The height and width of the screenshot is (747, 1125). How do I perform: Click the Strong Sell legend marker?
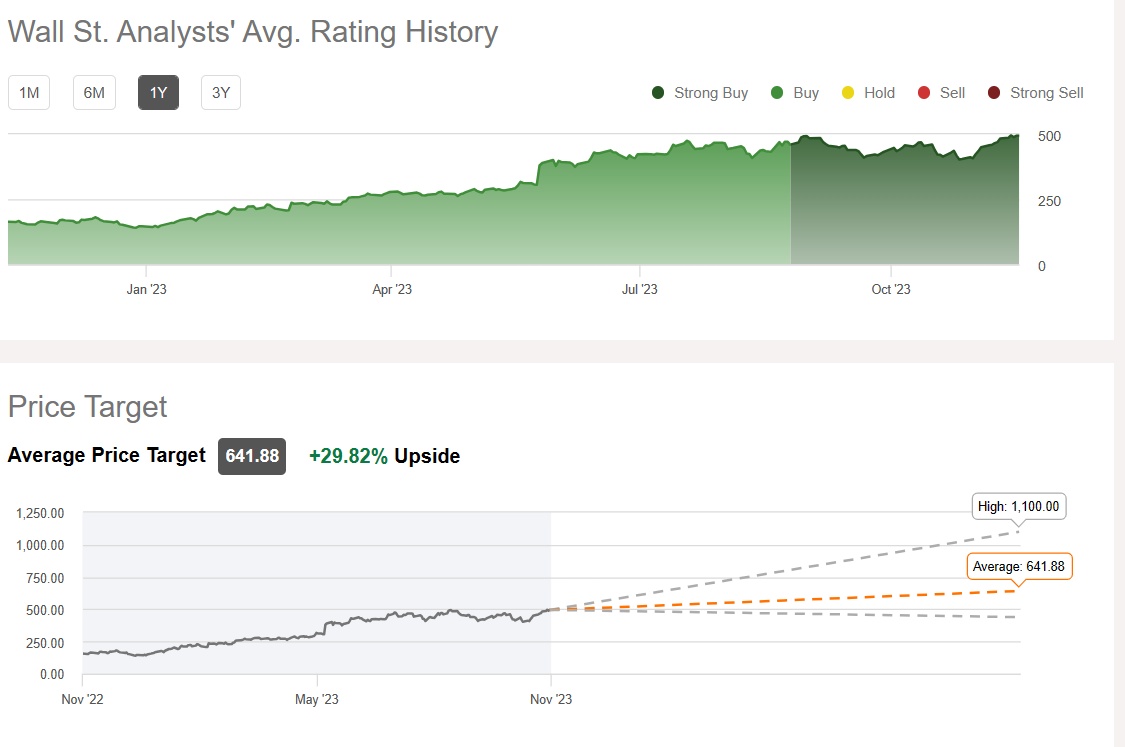pos(994,93)
